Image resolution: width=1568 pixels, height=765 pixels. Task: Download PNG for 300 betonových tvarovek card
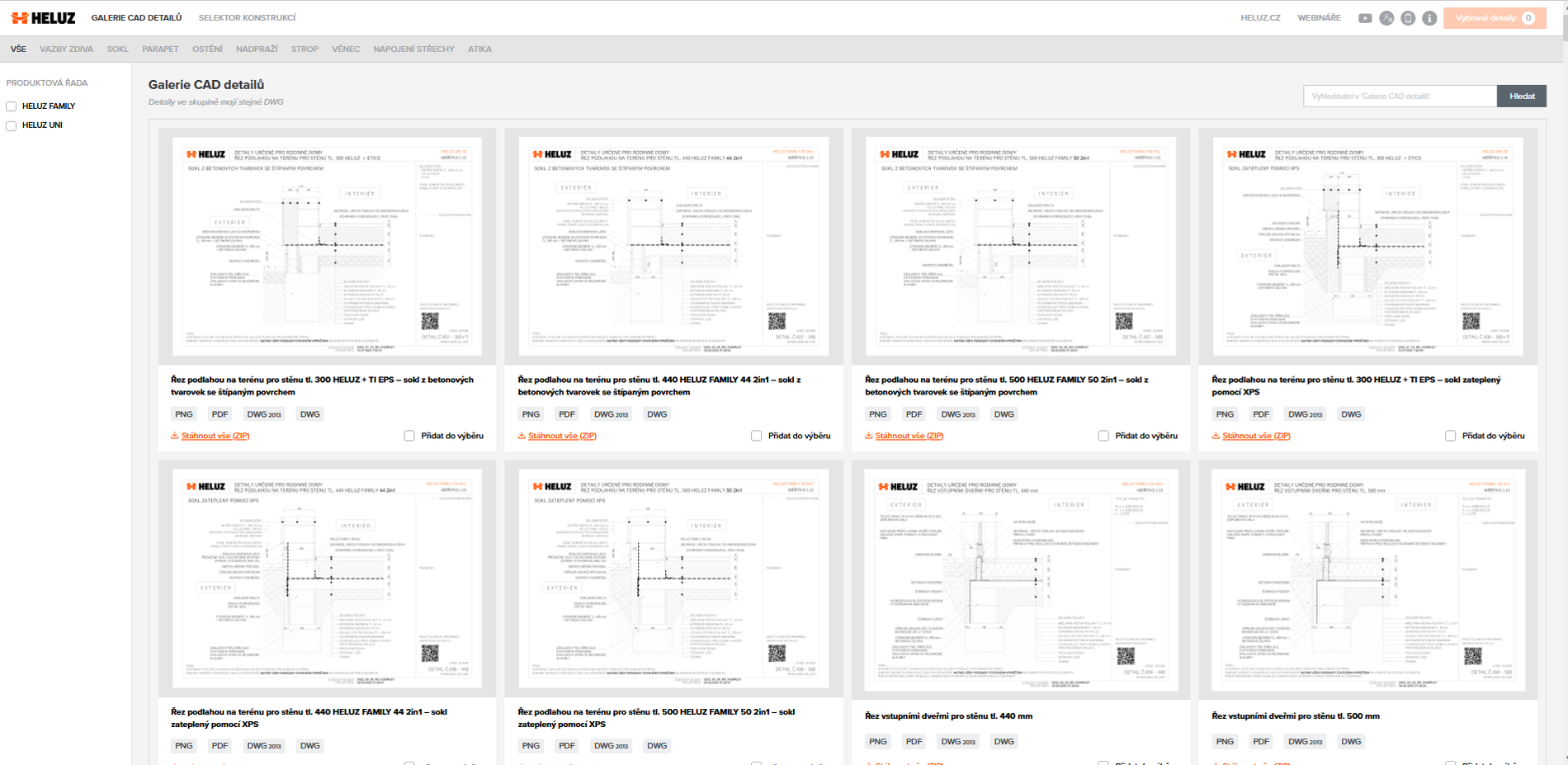pyautogui.click(x=184, y=414)
